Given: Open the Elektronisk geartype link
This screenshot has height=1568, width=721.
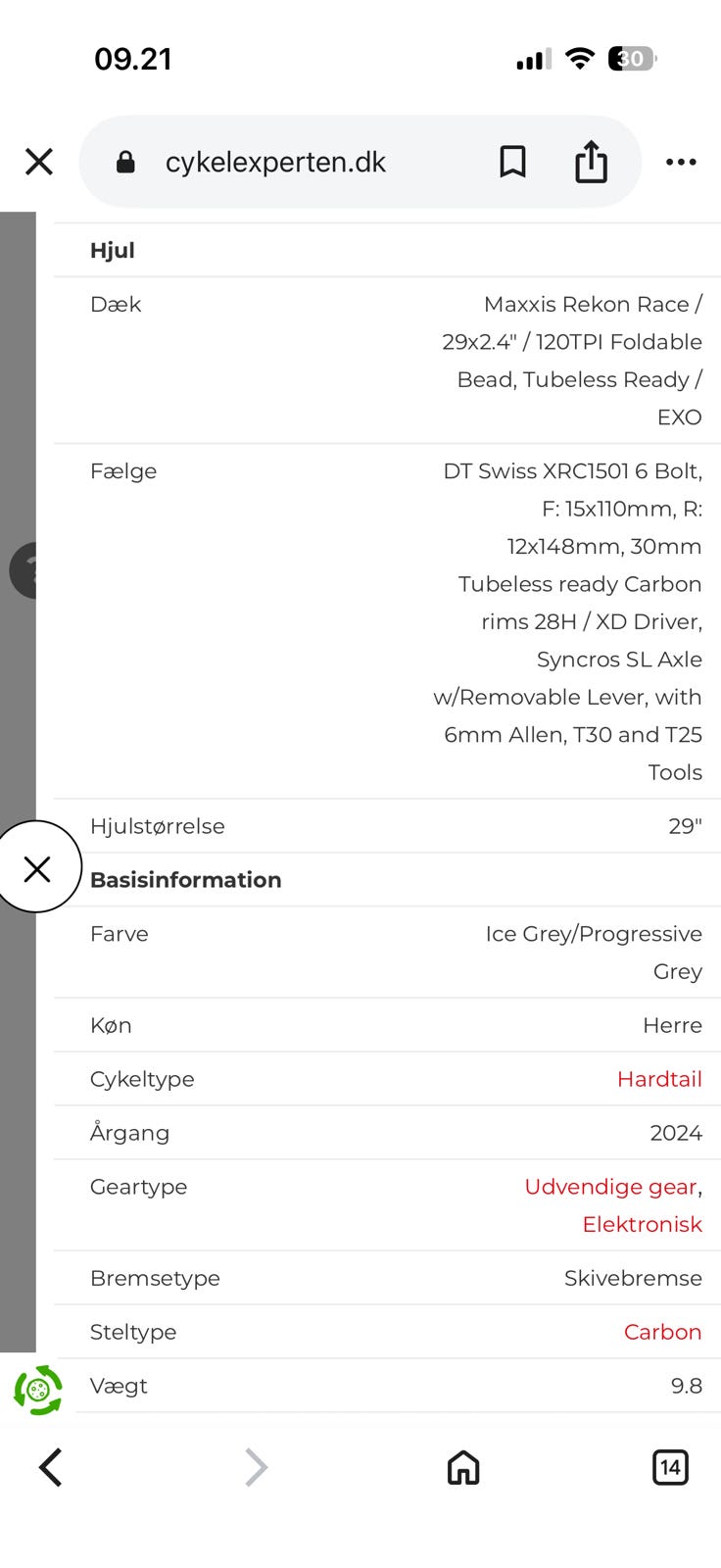Looking at the screenshot, I should click(x=642, y=1224).
